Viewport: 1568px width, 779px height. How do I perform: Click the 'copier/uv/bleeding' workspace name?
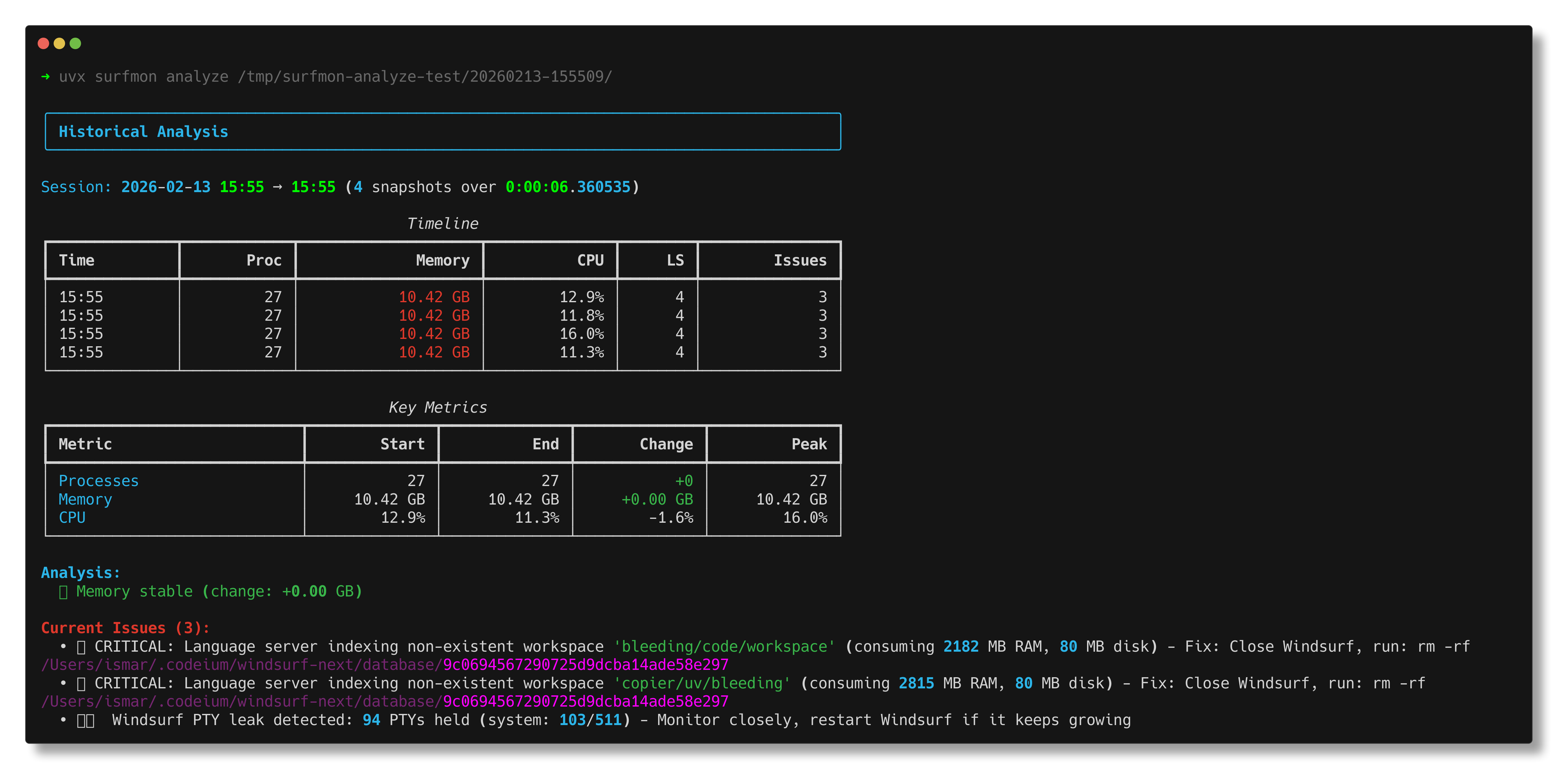tap(701, 684)
